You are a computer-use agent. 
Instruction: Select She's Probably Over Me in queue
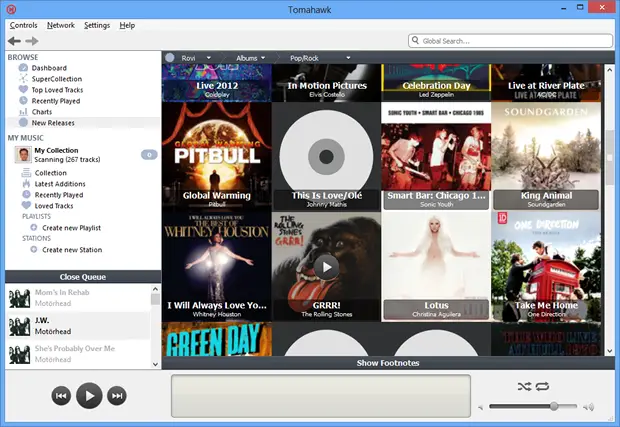pos(78,354)
